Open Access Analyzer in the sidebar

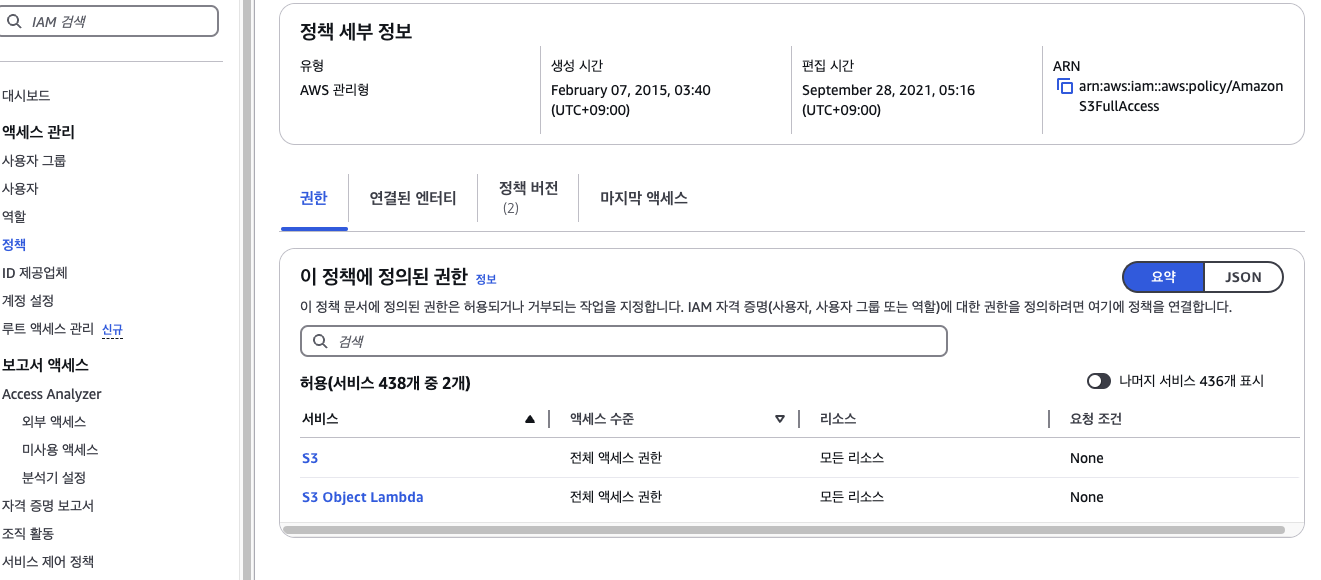tap(52, 394)
